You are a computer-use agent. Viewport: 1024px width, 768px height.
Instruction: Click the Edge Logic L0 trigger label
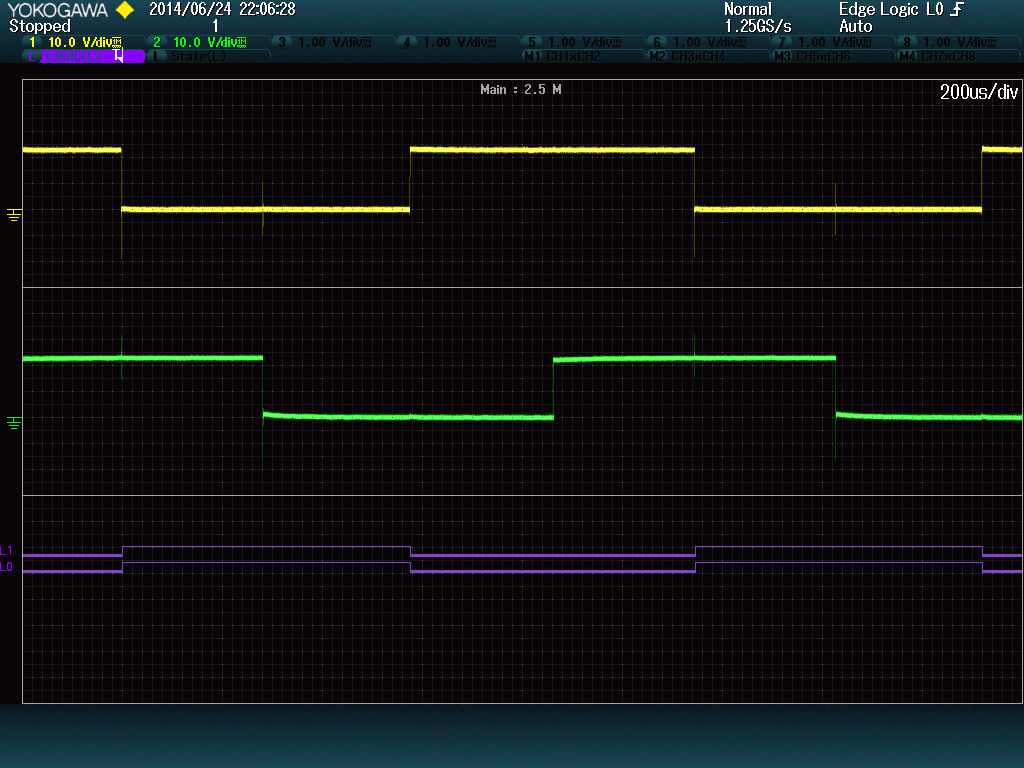tap(891, 9)
